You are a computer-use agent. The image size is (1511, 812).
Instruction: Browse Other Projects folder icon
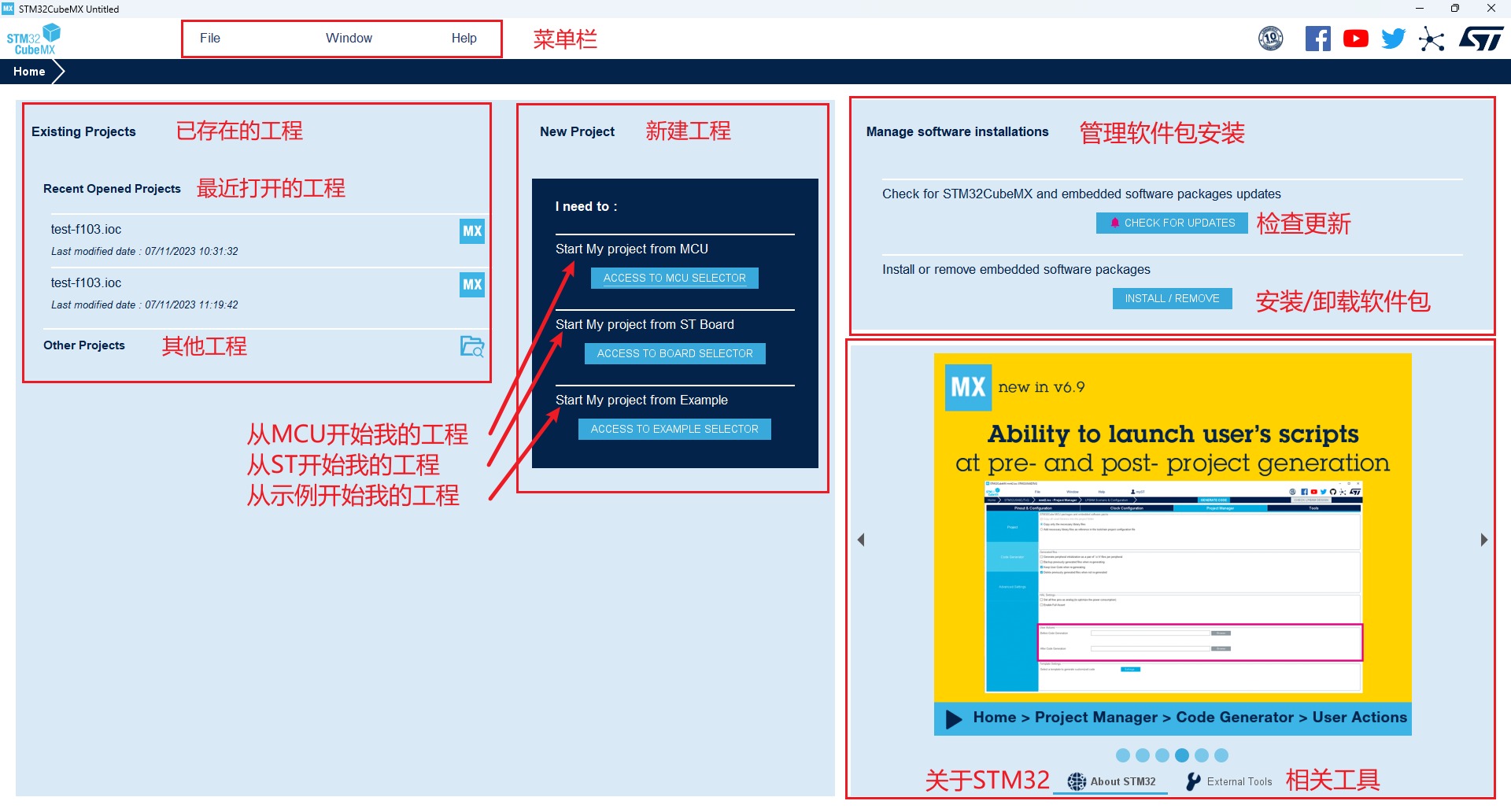(x=472, y=346)
